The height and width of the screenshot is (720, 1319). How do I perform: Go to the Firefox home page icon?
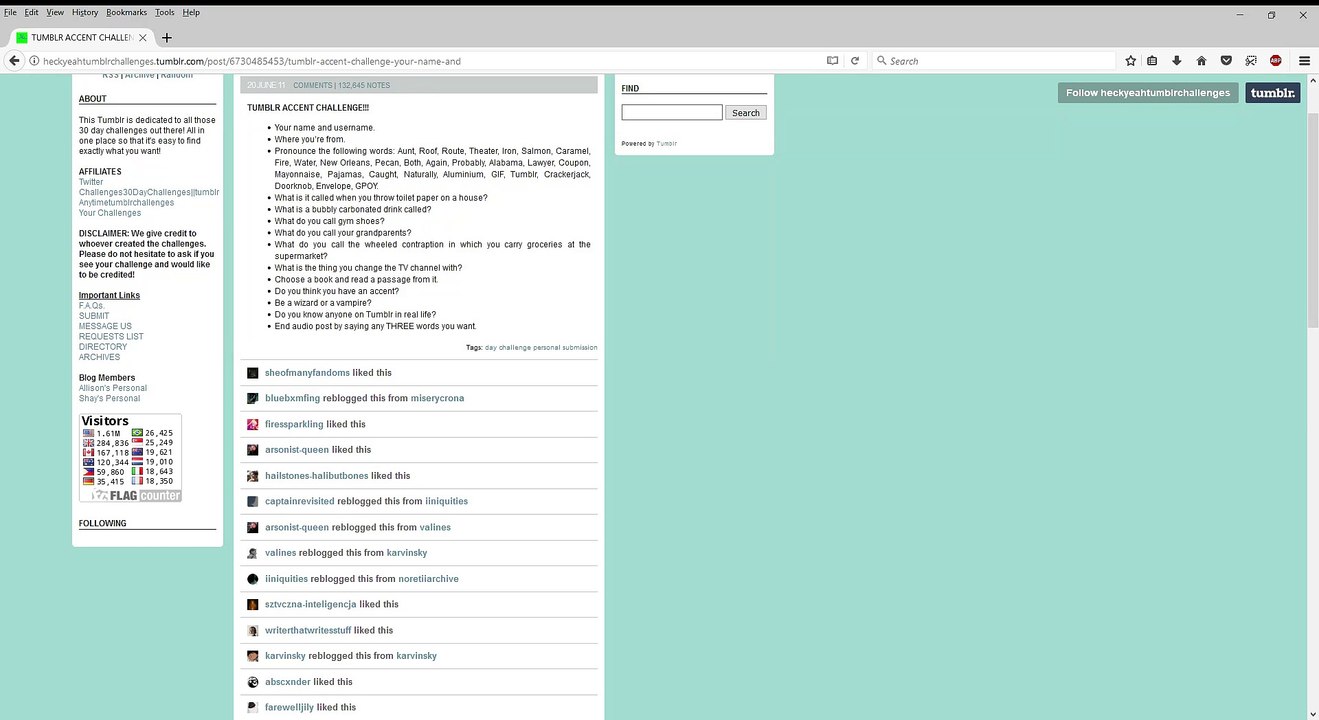[x=1202, y=61]
